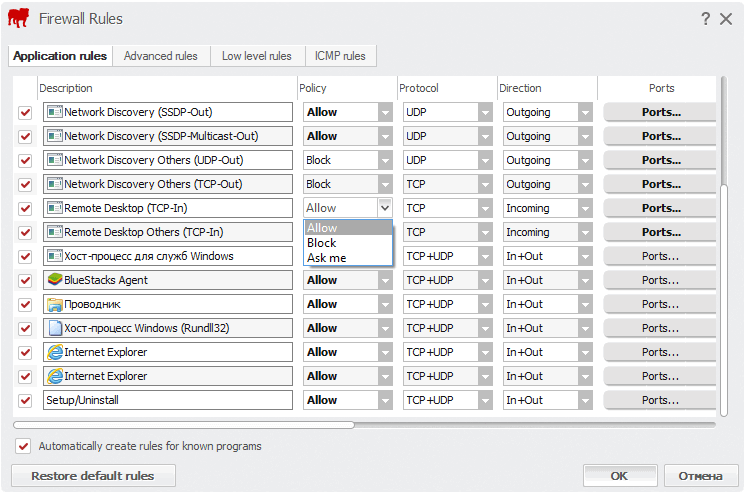Click the Rundll32 document icon
This screenshot has width=745, height=494.
55,328
